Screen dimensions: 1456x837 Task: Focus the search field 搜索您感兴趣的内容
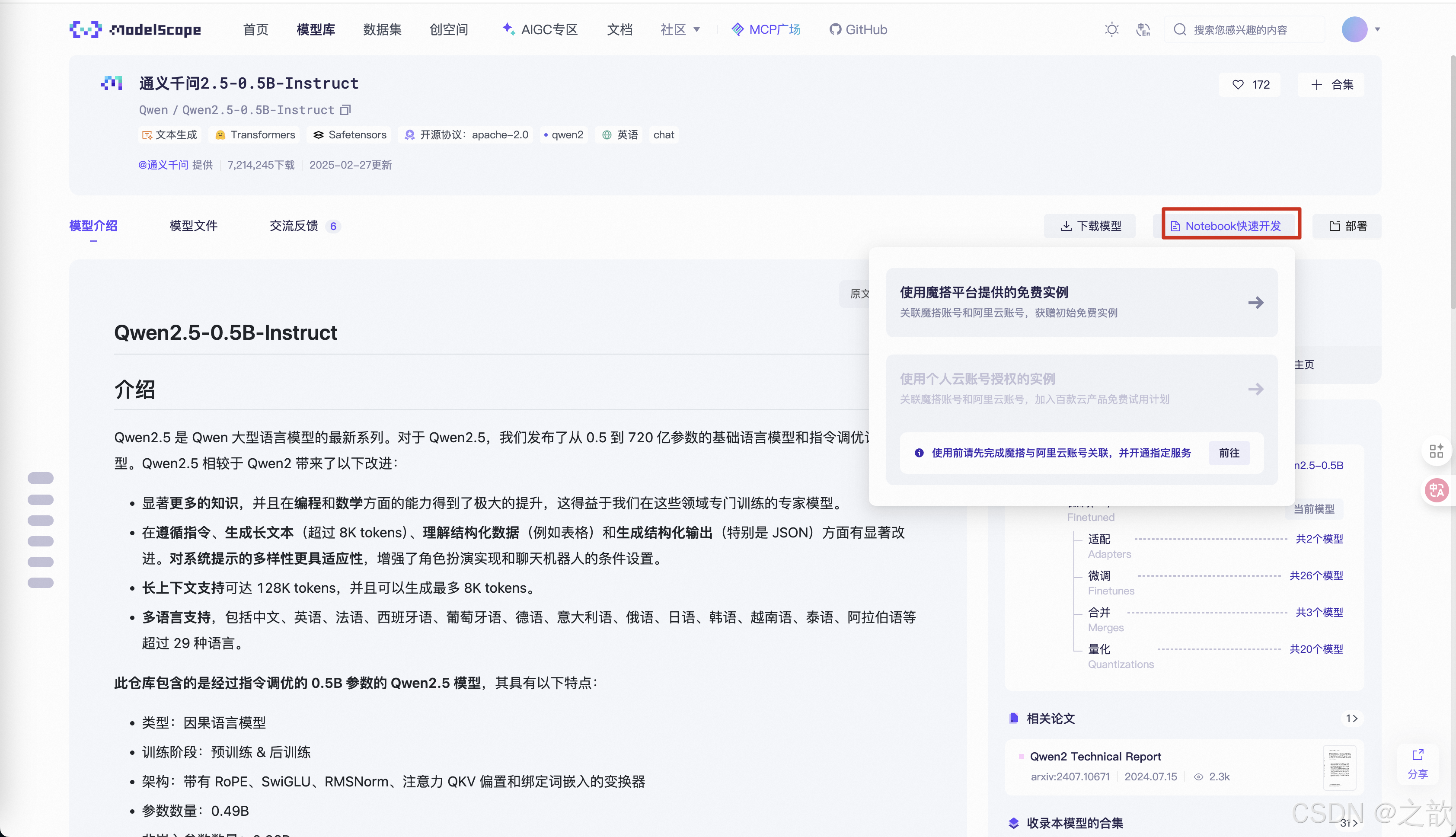pos(1245,29)
